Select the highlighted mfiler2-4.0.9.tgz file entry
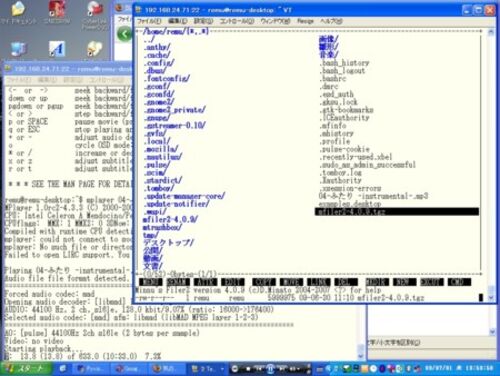The image size is (500, 376). [397, 212]
